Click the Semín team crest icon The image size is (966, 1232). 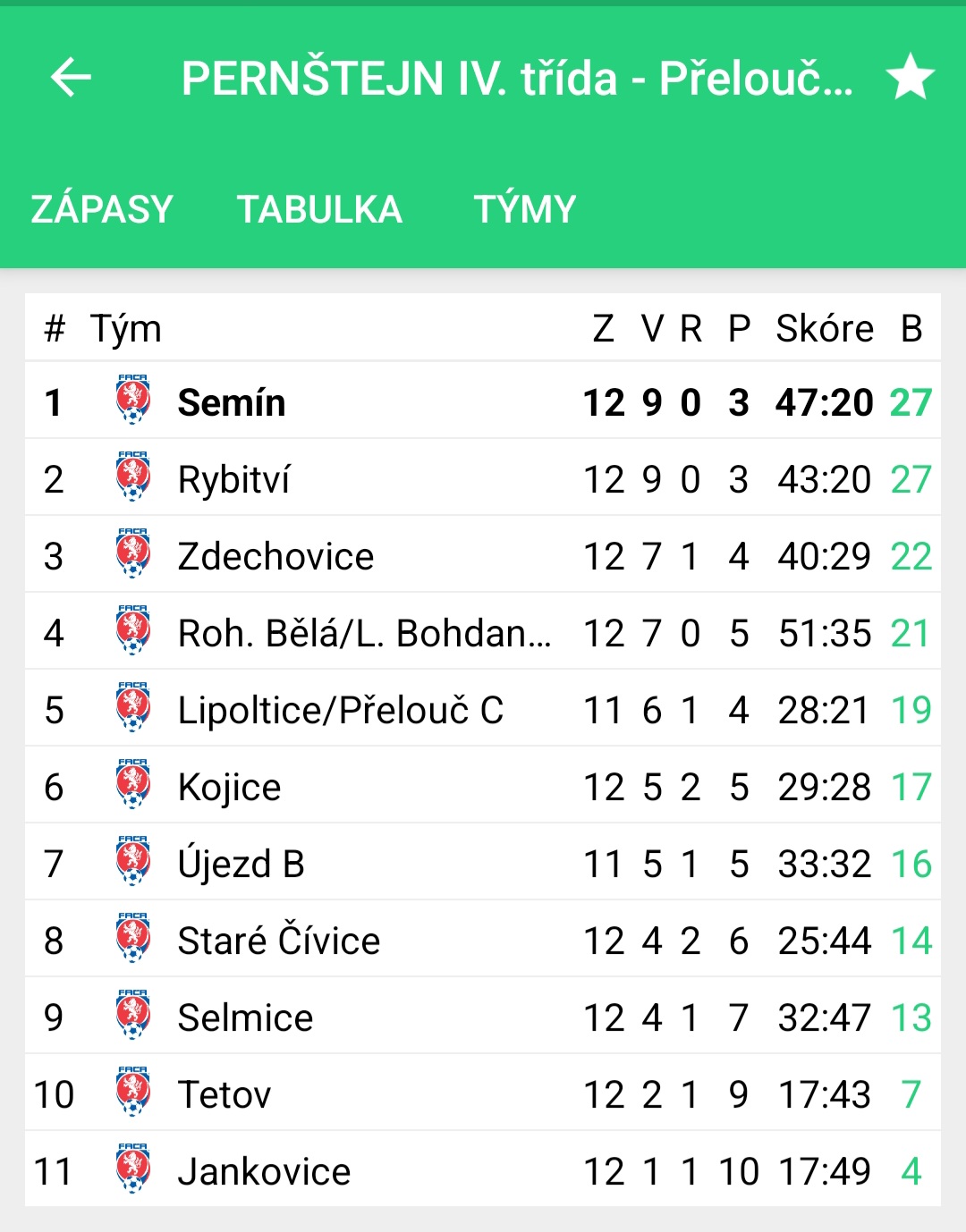click(132, 400)
